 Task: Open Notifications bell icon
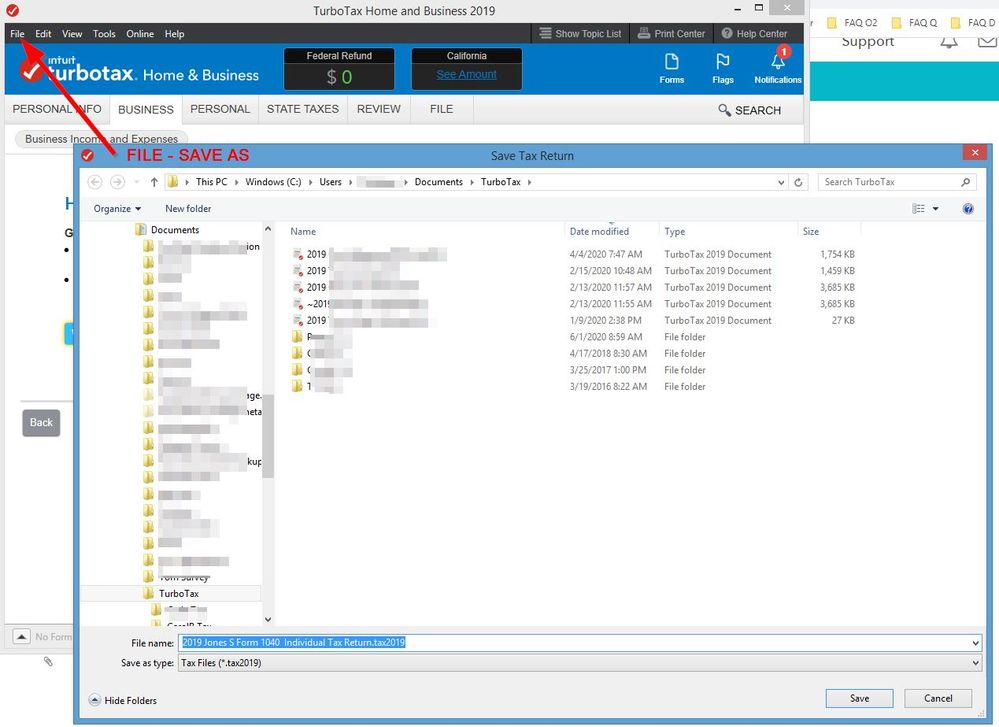777,62
